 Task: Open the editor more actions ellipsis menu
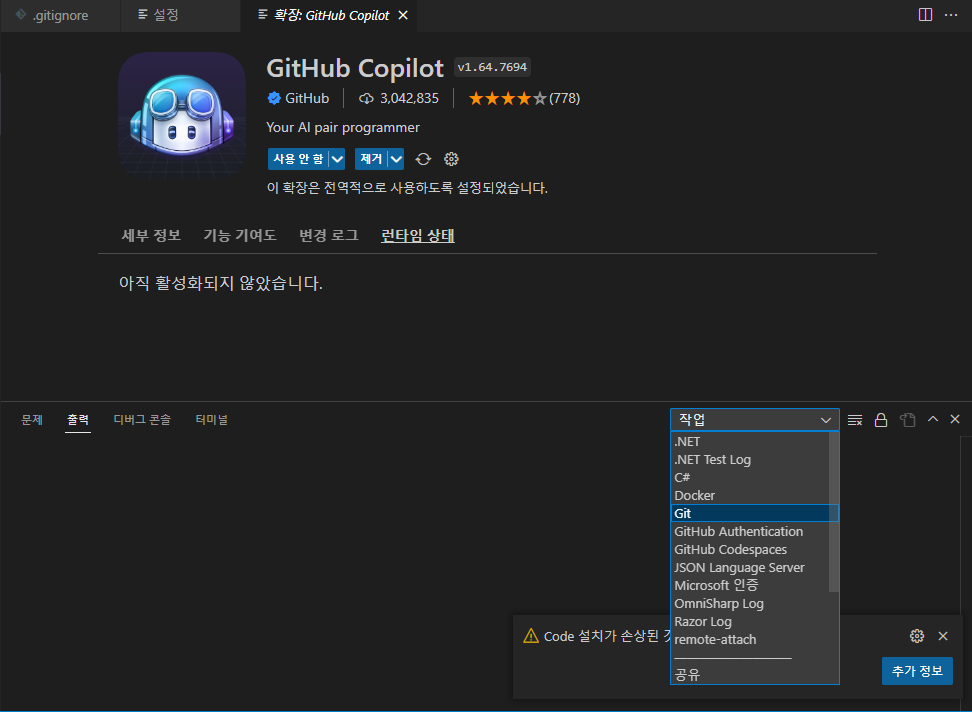pyautogui.click(x=953, y=15)
